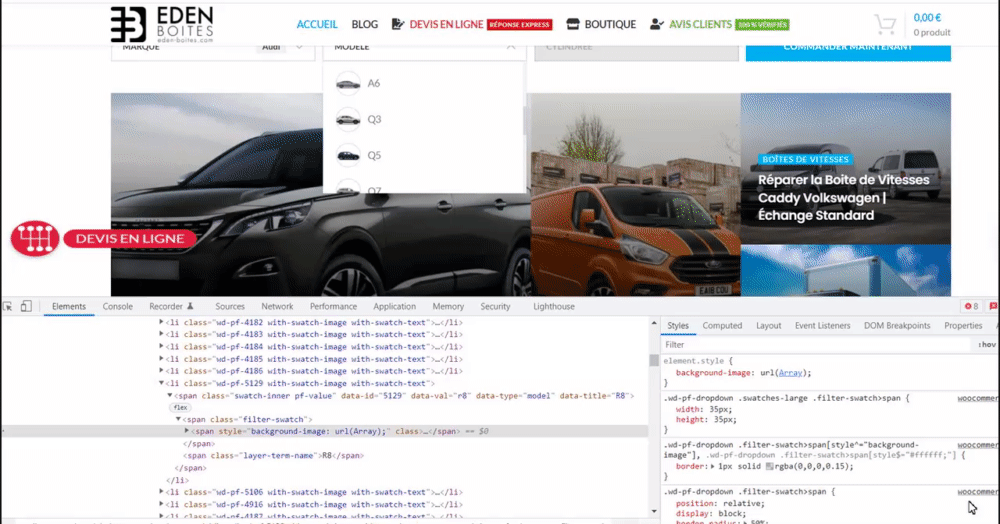The height and width of the screenshot is (524, 1000).
Task: Select the Q3 car thumbnail
Action: [x=348, y=119]
